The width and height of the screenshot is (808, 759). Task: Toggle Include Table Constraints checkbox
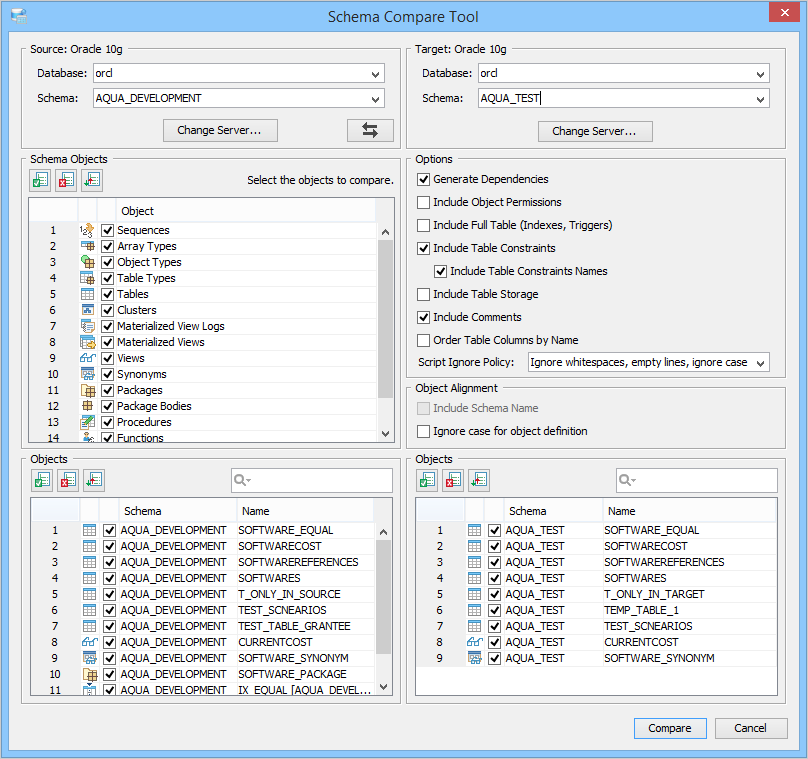424,248
